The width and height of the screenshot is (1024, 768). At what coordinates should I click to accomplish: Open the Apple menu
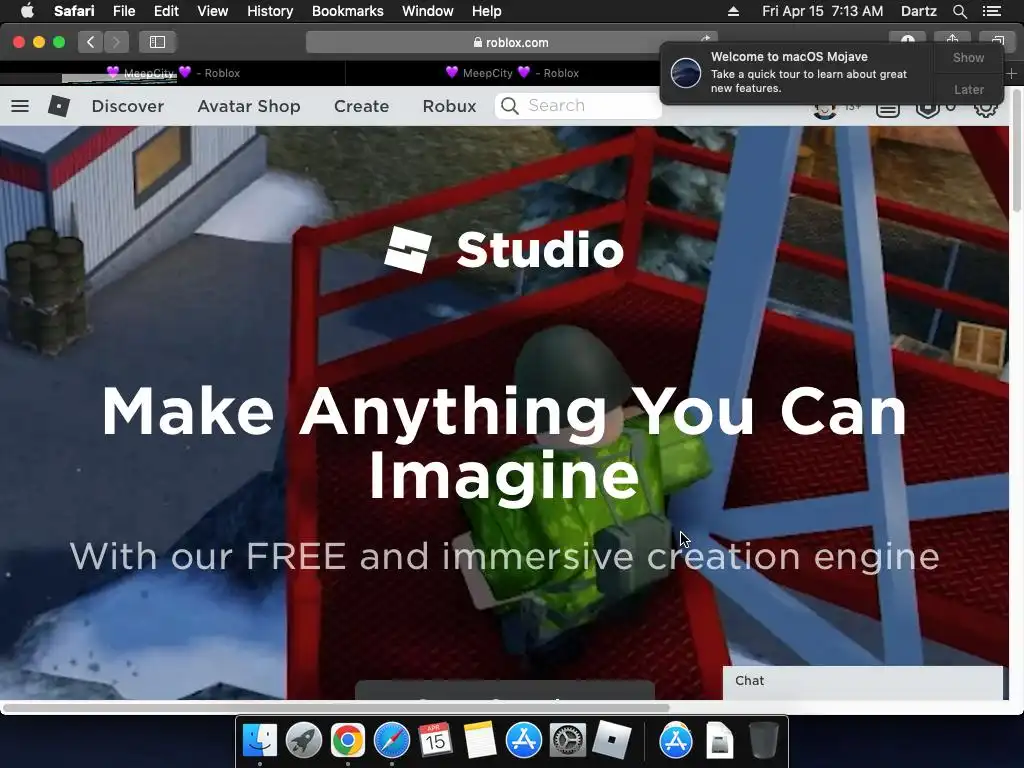pos(27,11)
